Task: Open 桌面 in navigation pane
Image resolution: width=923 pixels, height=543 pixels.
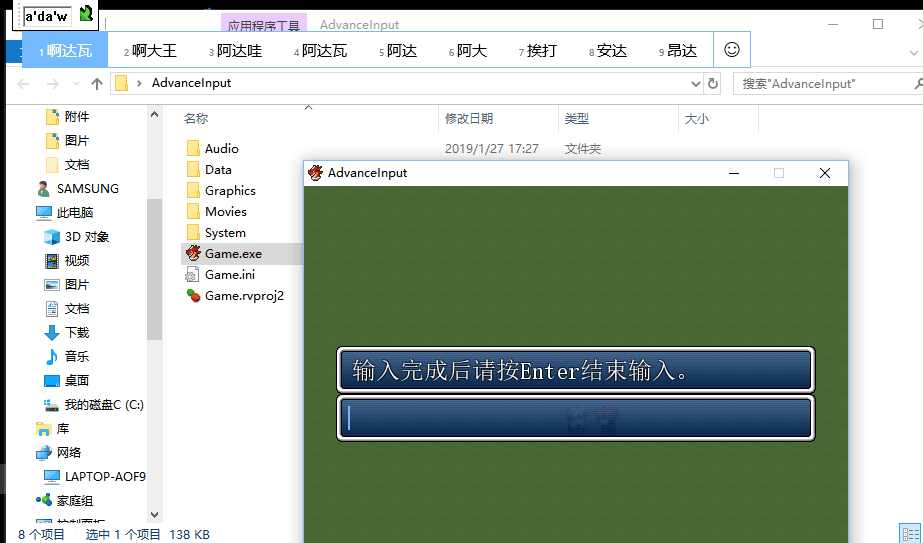Action: coord(77,380)
